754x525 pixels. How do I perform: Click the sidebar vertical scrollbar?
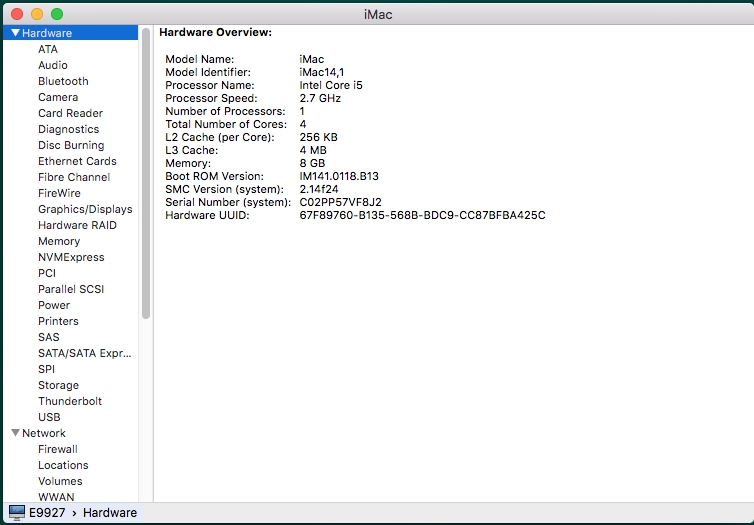pyautogui.click(x=146, y=173)
